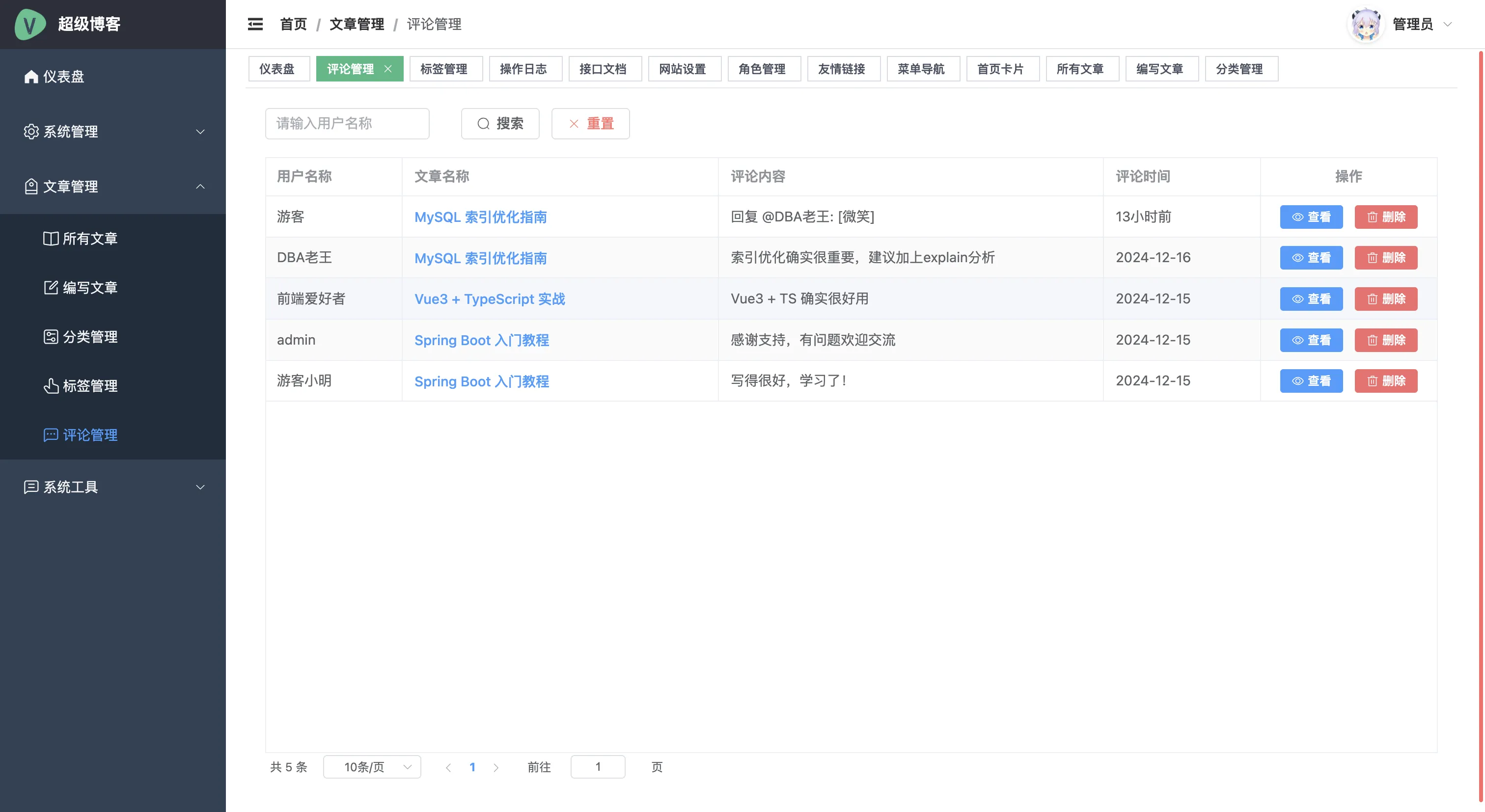The image size is (1485, 812).
Task: Delete the DBA老王 comment
Action: 1386,258
